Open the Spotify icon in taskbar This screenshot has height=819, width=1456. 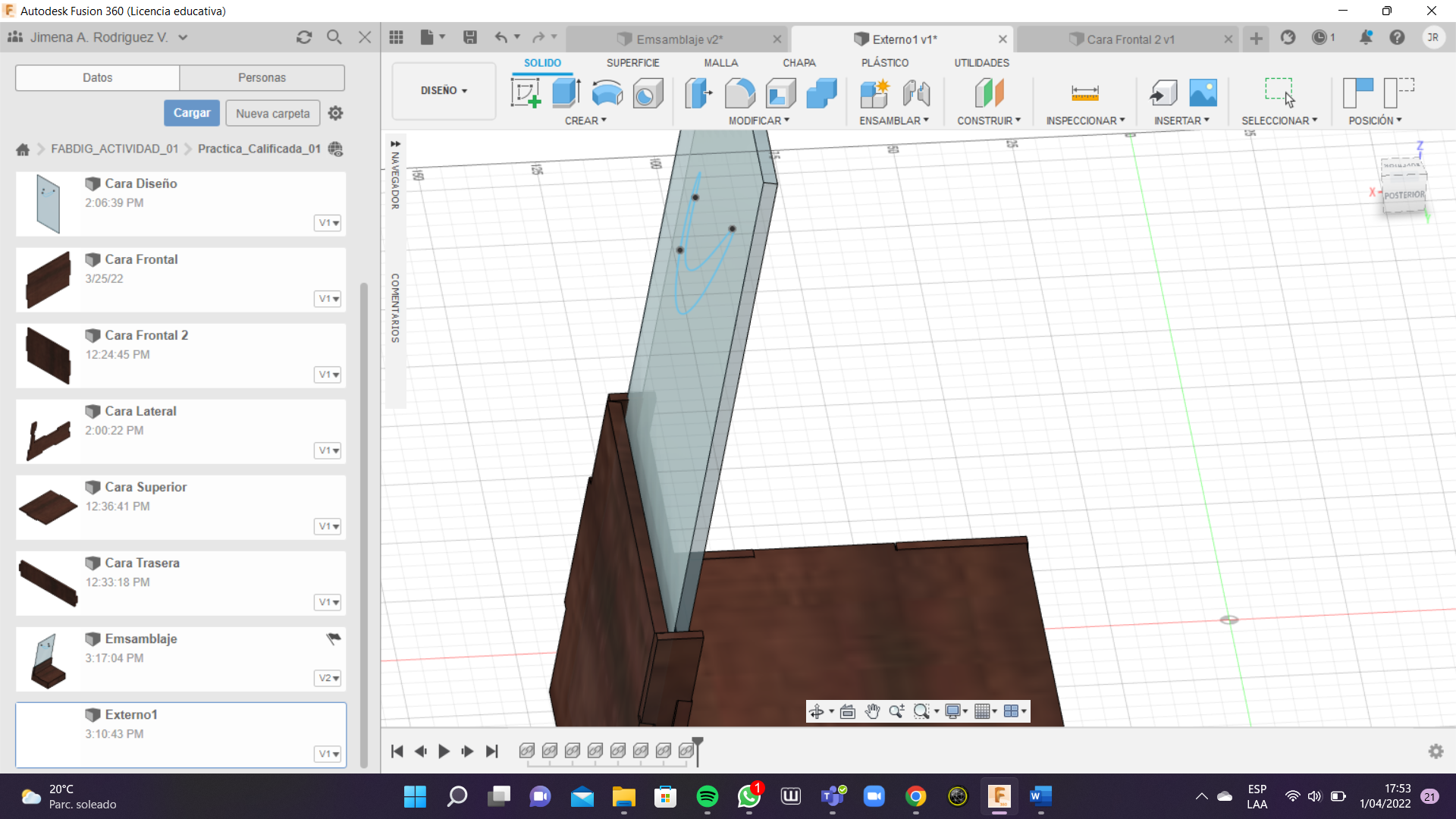[707, 796]
